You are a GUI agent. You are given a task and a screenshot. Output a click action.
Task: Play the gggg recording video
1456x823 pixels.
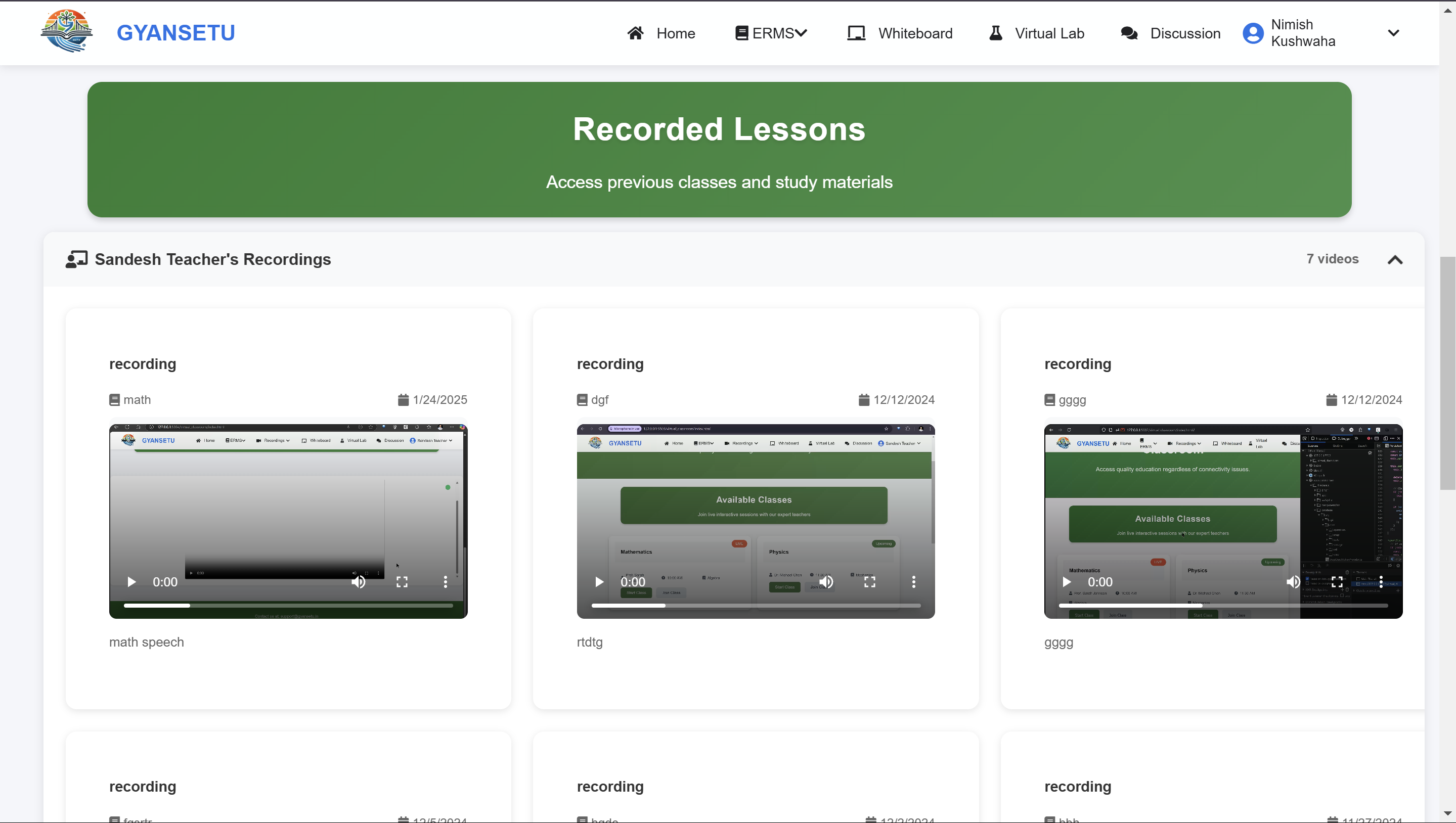tap(1067, 582)
